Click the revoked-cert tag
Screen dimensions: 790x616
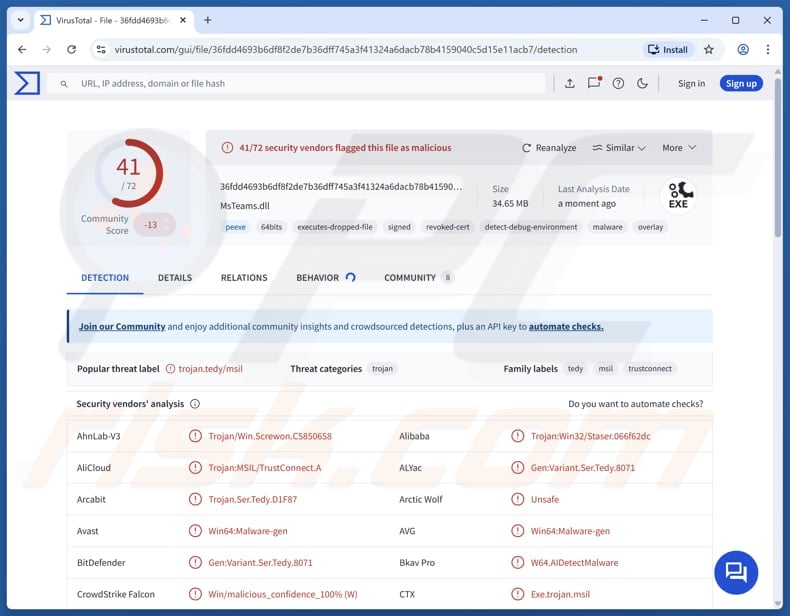(447, 227)
